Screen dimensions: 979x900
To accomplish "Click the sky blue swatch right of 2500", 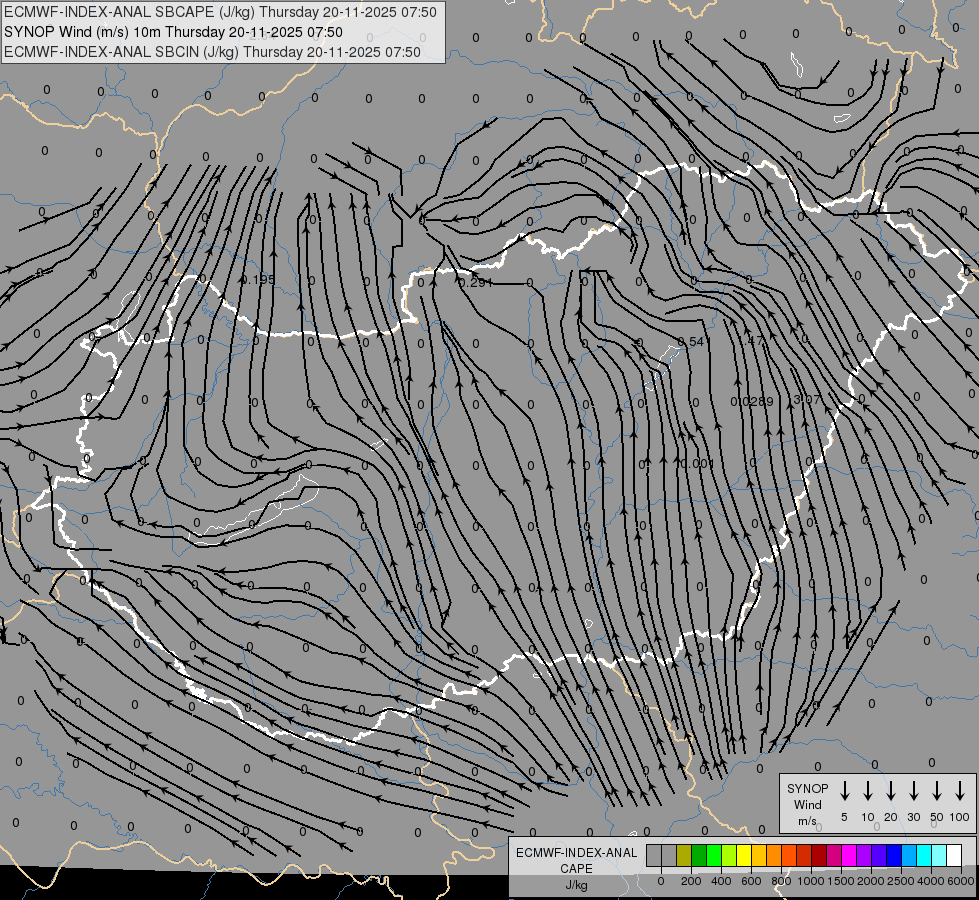I will click(908, 855).
